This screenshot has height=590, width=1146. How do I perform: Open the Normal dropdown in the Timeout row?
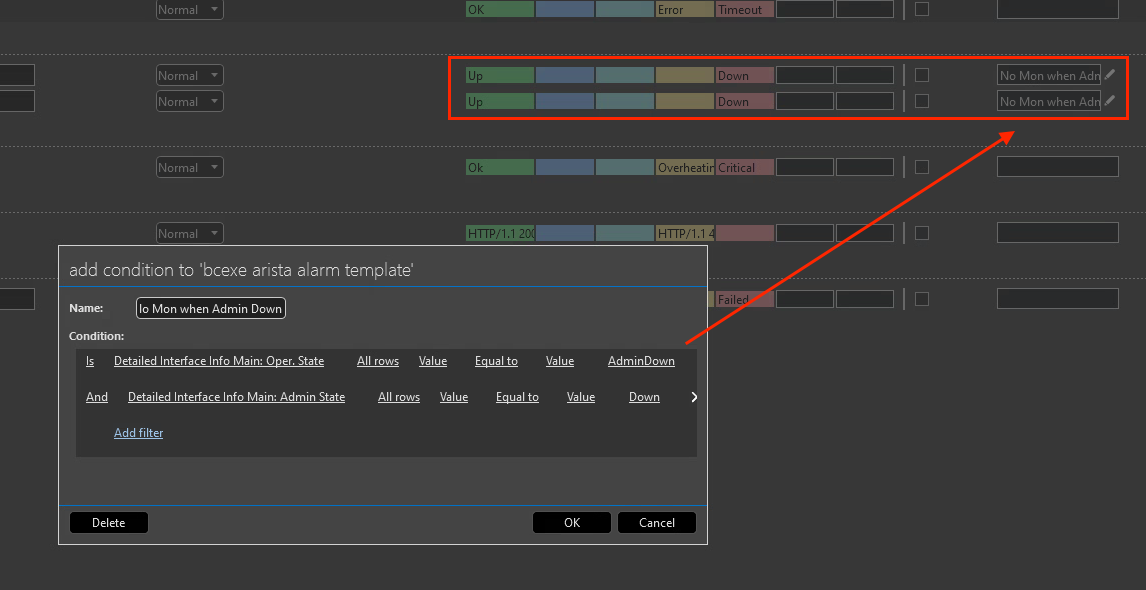(190, 10)
